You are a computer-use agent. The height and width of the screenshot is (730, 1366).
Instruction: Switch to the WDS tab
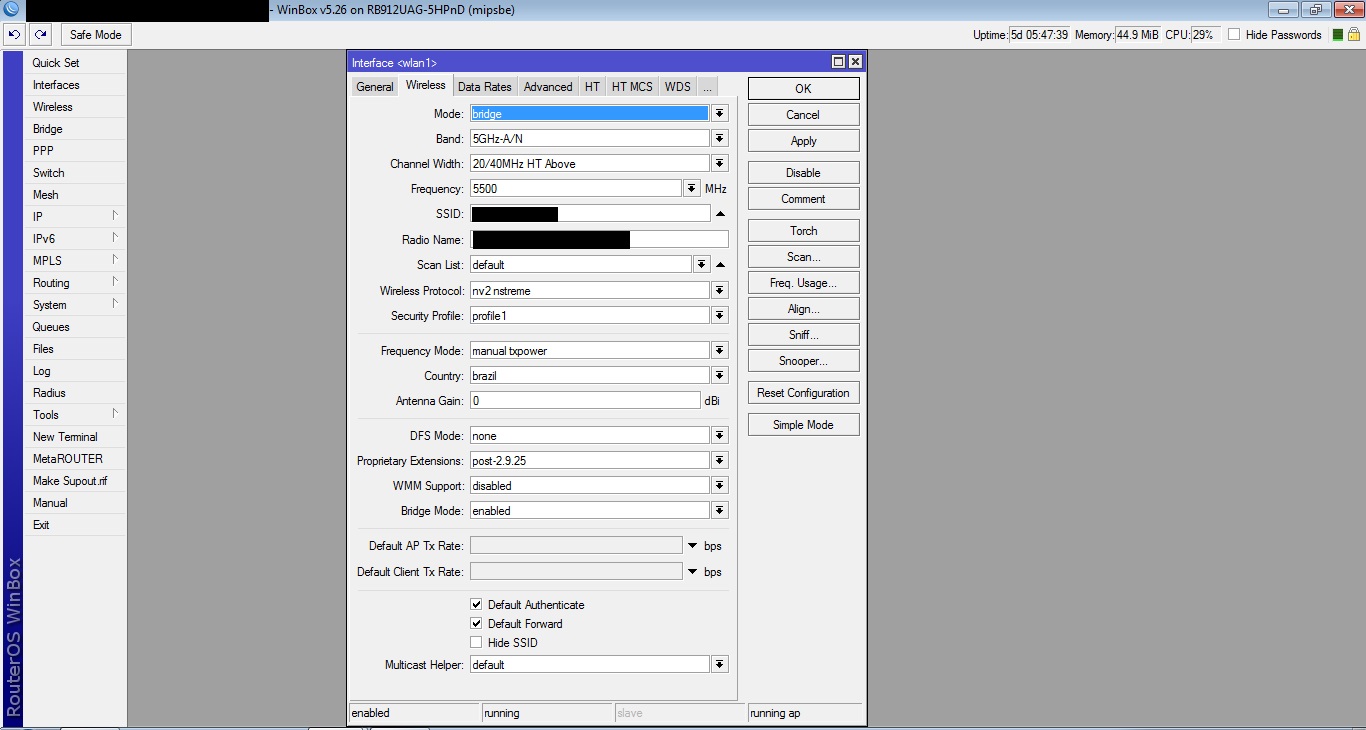678,87
